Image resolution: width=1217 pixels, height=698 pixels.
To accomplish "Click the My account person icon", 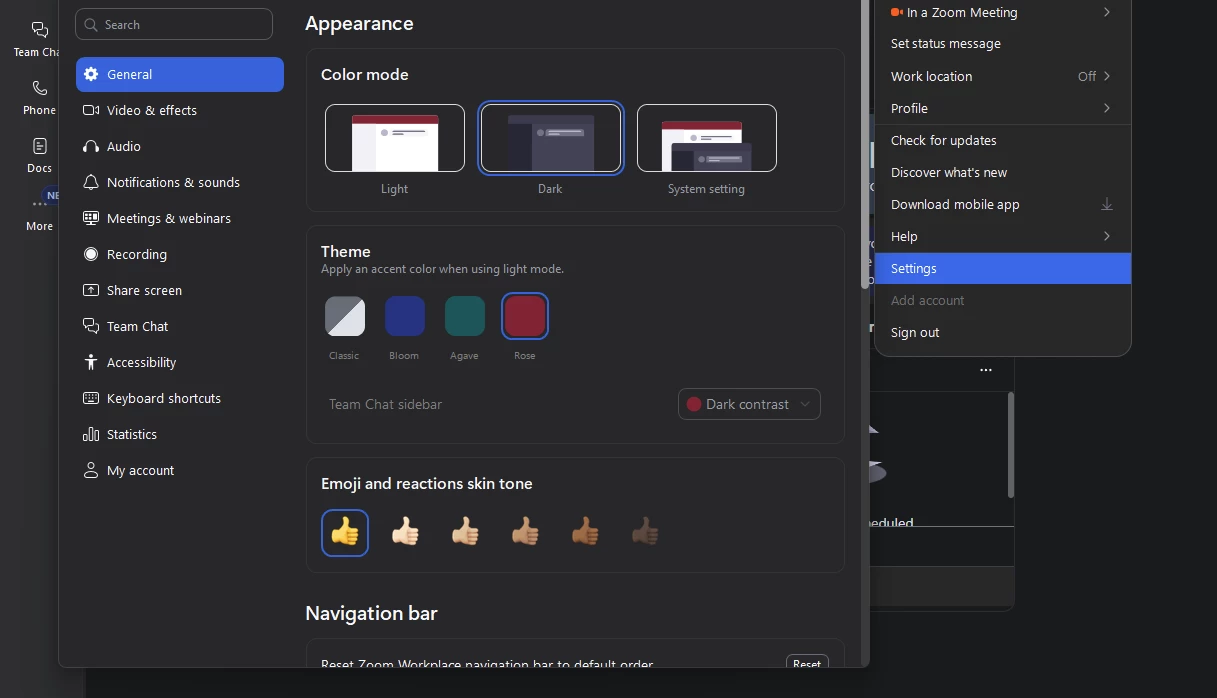I will (x=91, y=470).
